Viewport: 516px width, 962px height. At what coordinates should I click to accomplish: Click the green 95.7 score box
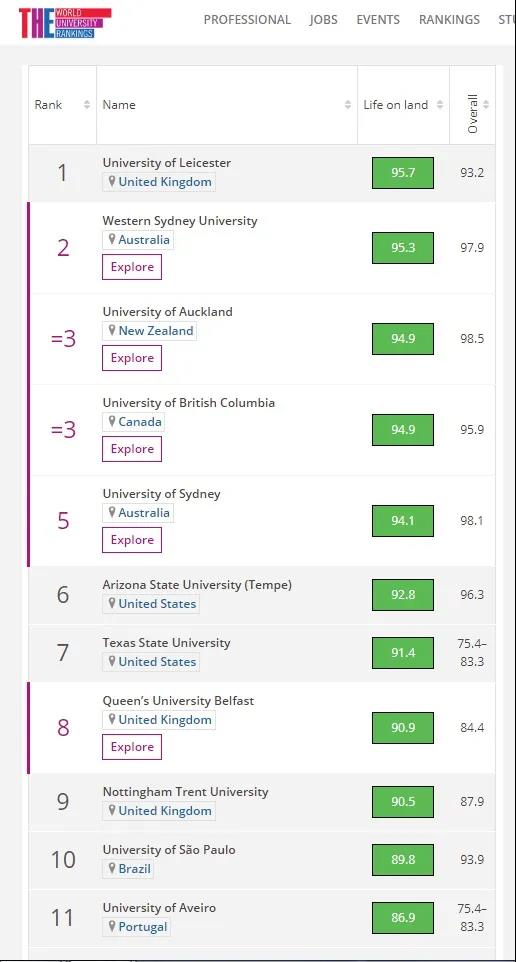pos(402,172)
